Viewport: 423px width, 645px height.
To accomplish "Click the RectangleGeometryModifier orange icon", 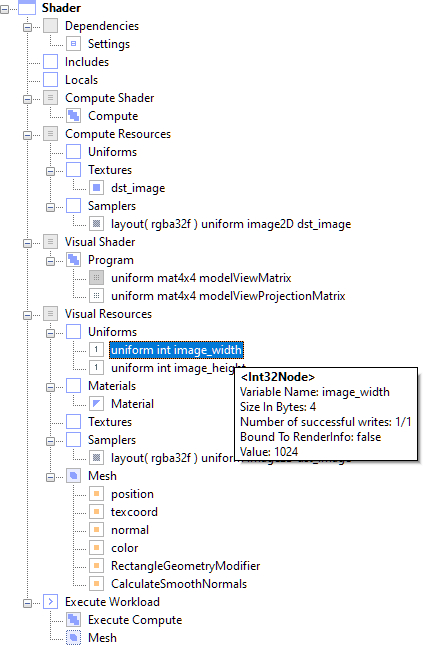I will [x=96, y=566].
